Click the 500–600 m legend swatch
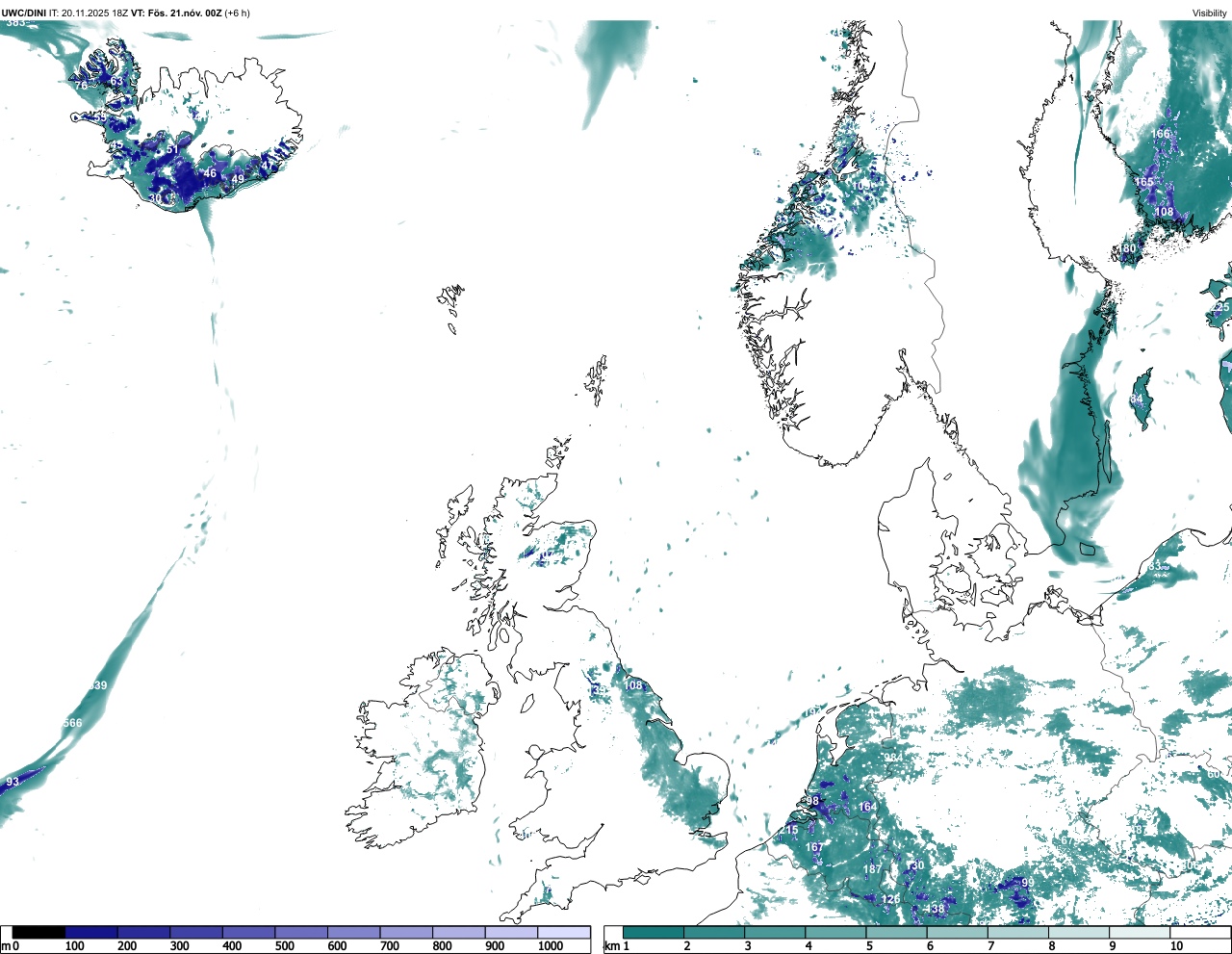This screenshot has width=1232, height=954. 301,933
